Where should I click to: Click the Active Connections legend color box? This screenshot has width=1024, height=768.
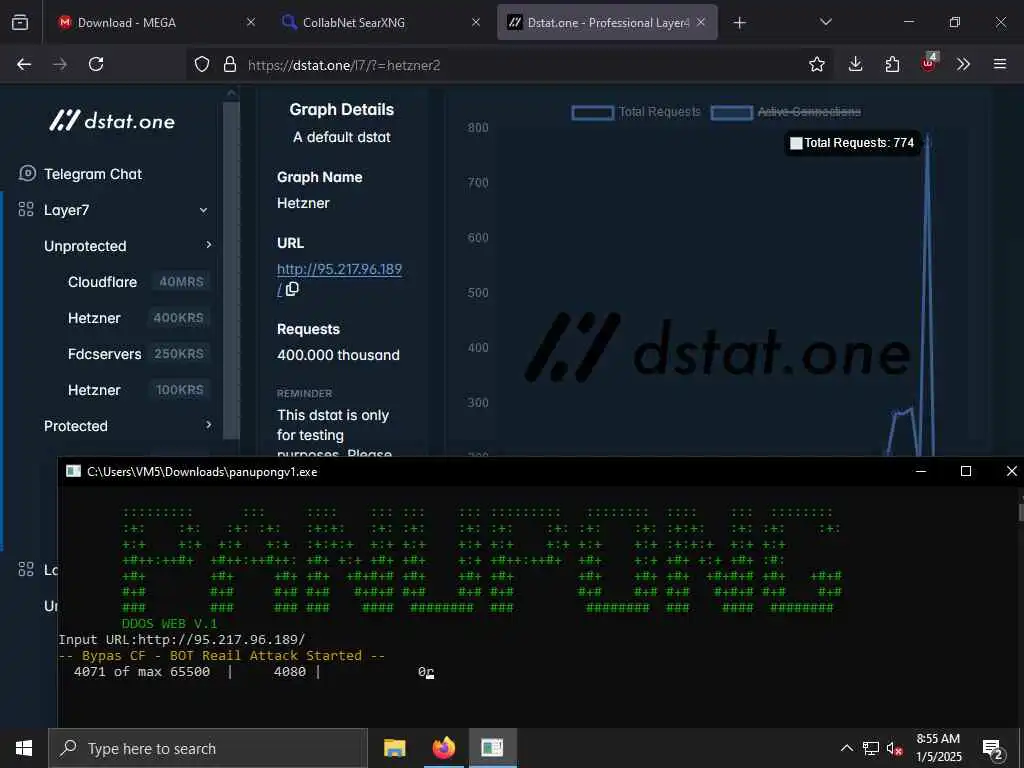pos(731,113)
